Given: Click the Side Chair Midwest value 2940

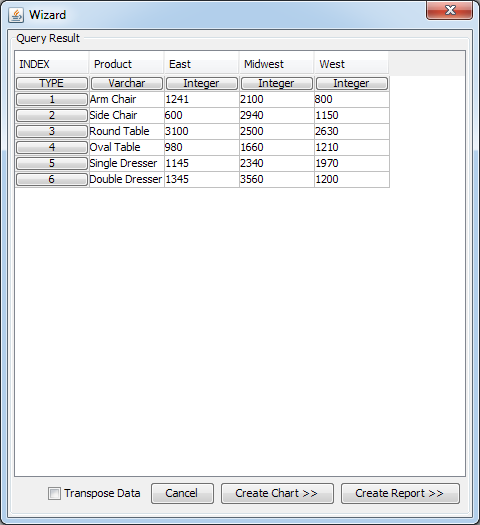Looking at the screenshot, I should pyautogui.click(x=277, y=116).
